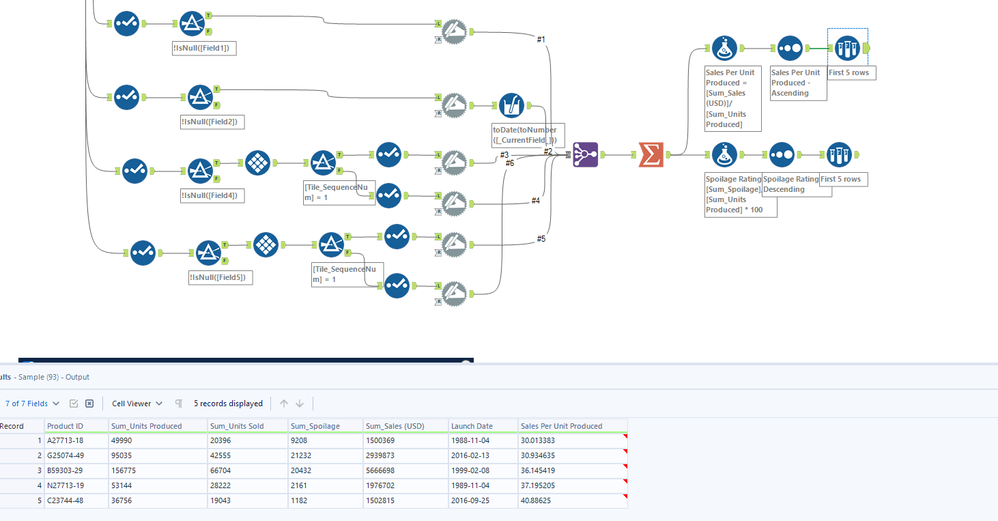Click the Launch Date cell 1988-11-04

point(482,440)
